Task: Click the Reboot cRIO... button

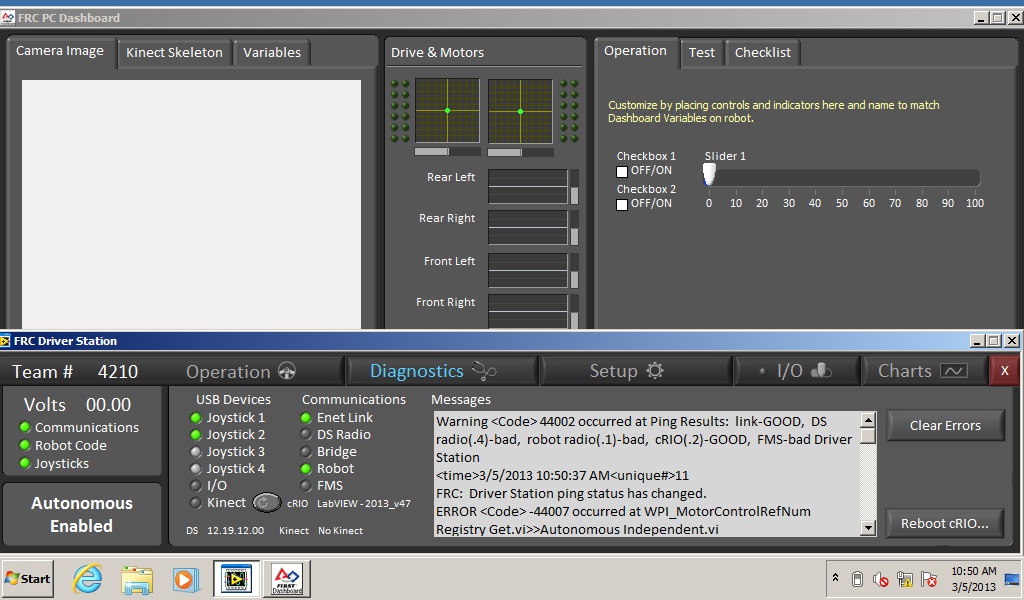Action: pyautogui.click(x=944, y=524)
